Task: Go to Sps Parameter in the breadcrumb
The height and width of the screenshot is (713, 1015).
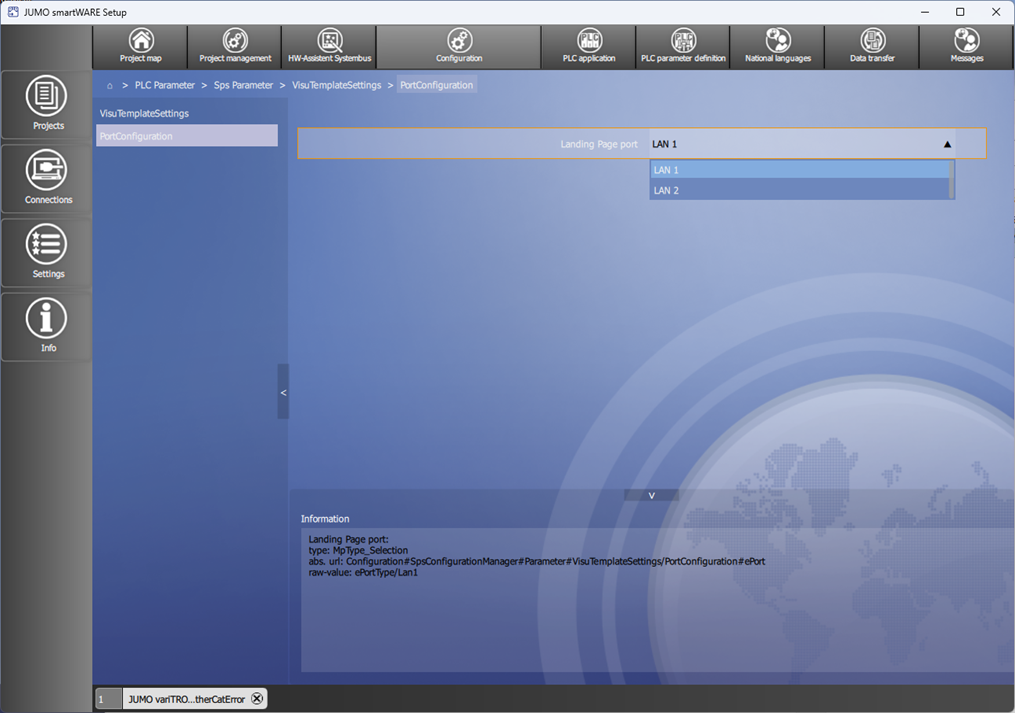Action: coord(243,85)
